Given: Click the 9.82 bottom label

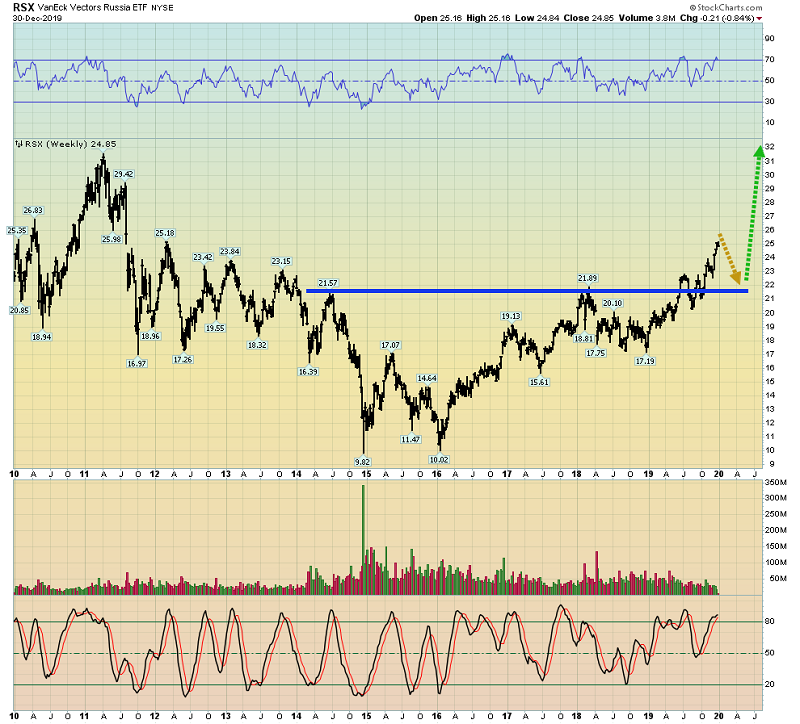Looking at the screenshot, I should [362, 462].
